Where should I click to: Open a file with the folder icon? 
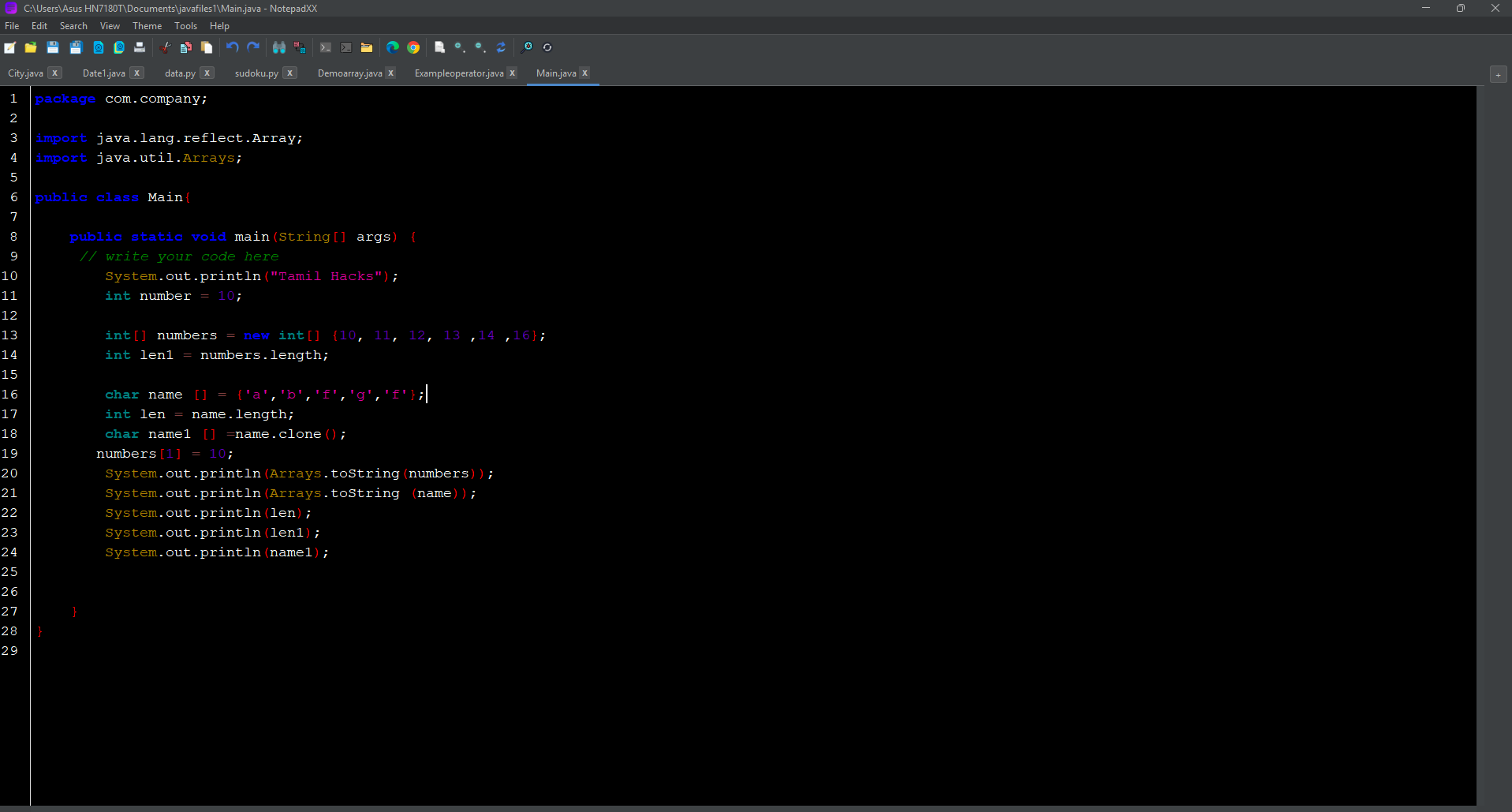click(x=31, y=47)
